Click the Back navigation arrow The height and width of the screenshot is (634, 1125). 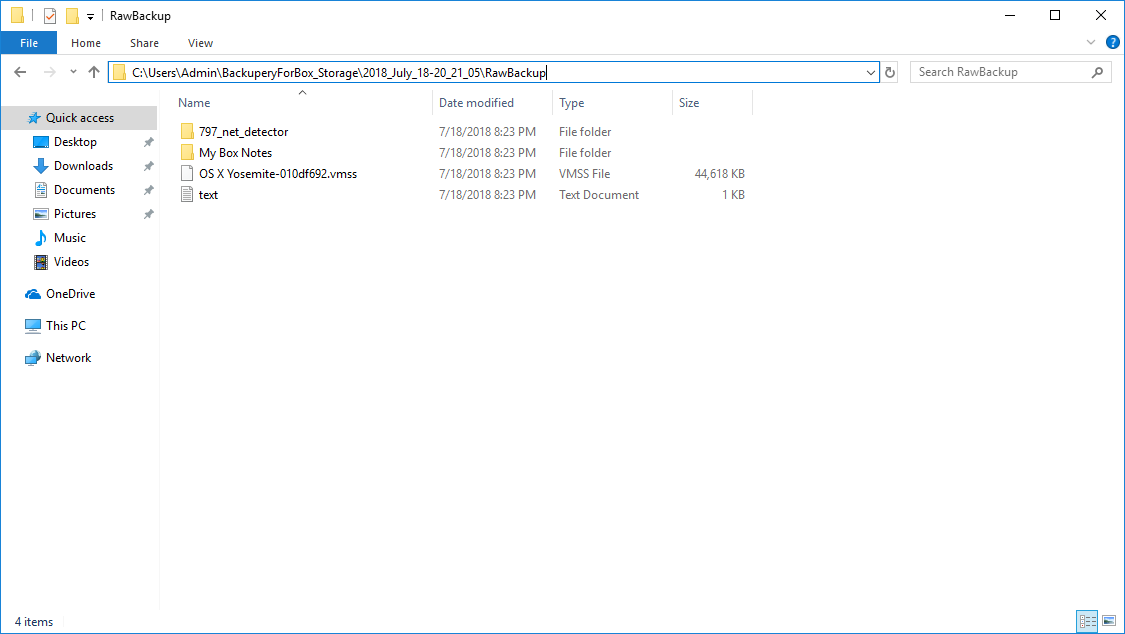point(20,72)
